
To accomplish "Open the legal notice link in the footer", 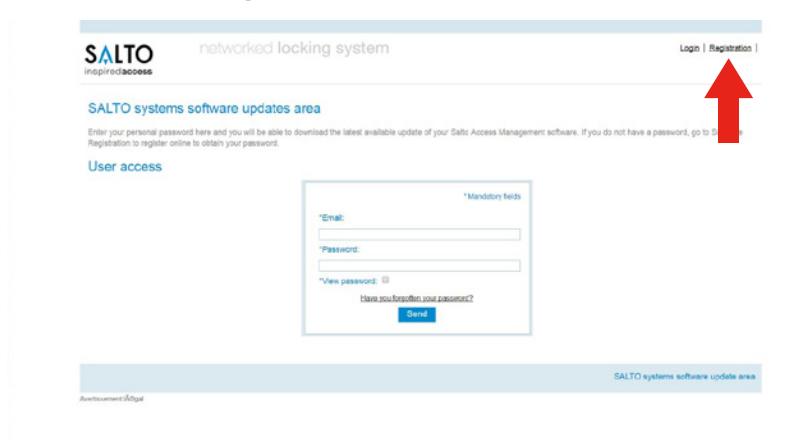I will click(111, 399).
